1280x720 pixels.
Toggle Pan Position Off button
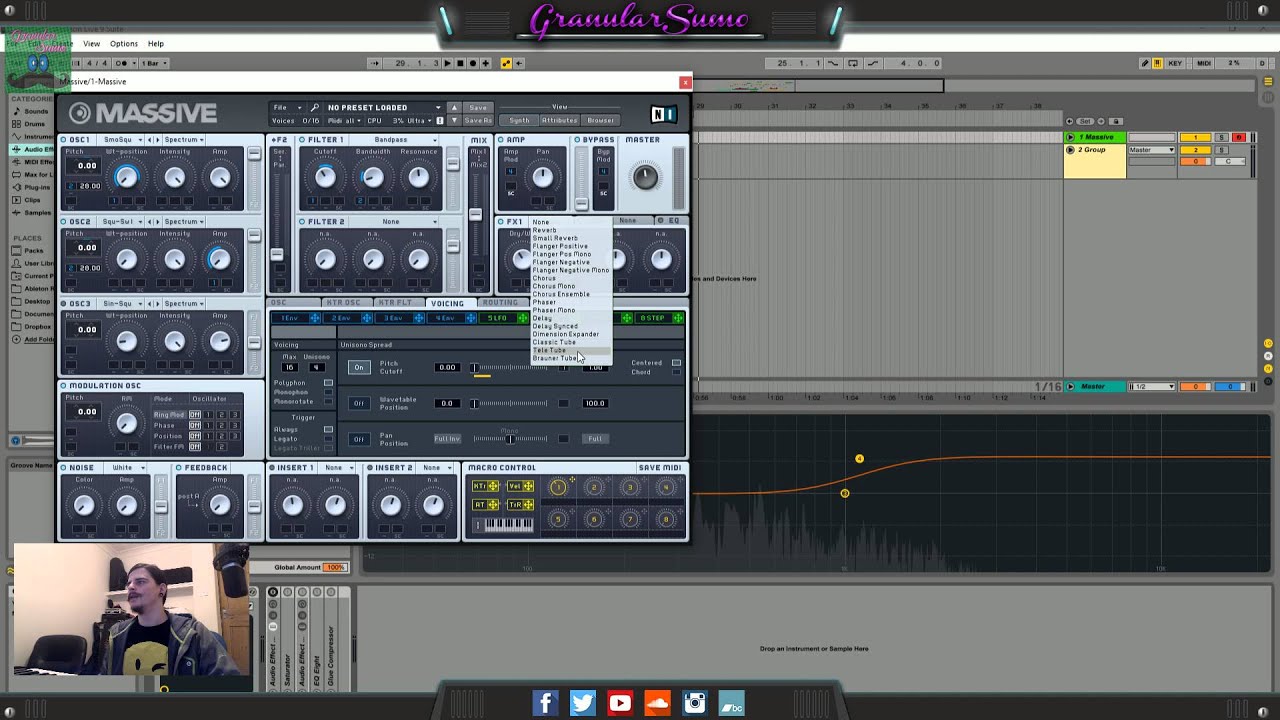point(359,439)
